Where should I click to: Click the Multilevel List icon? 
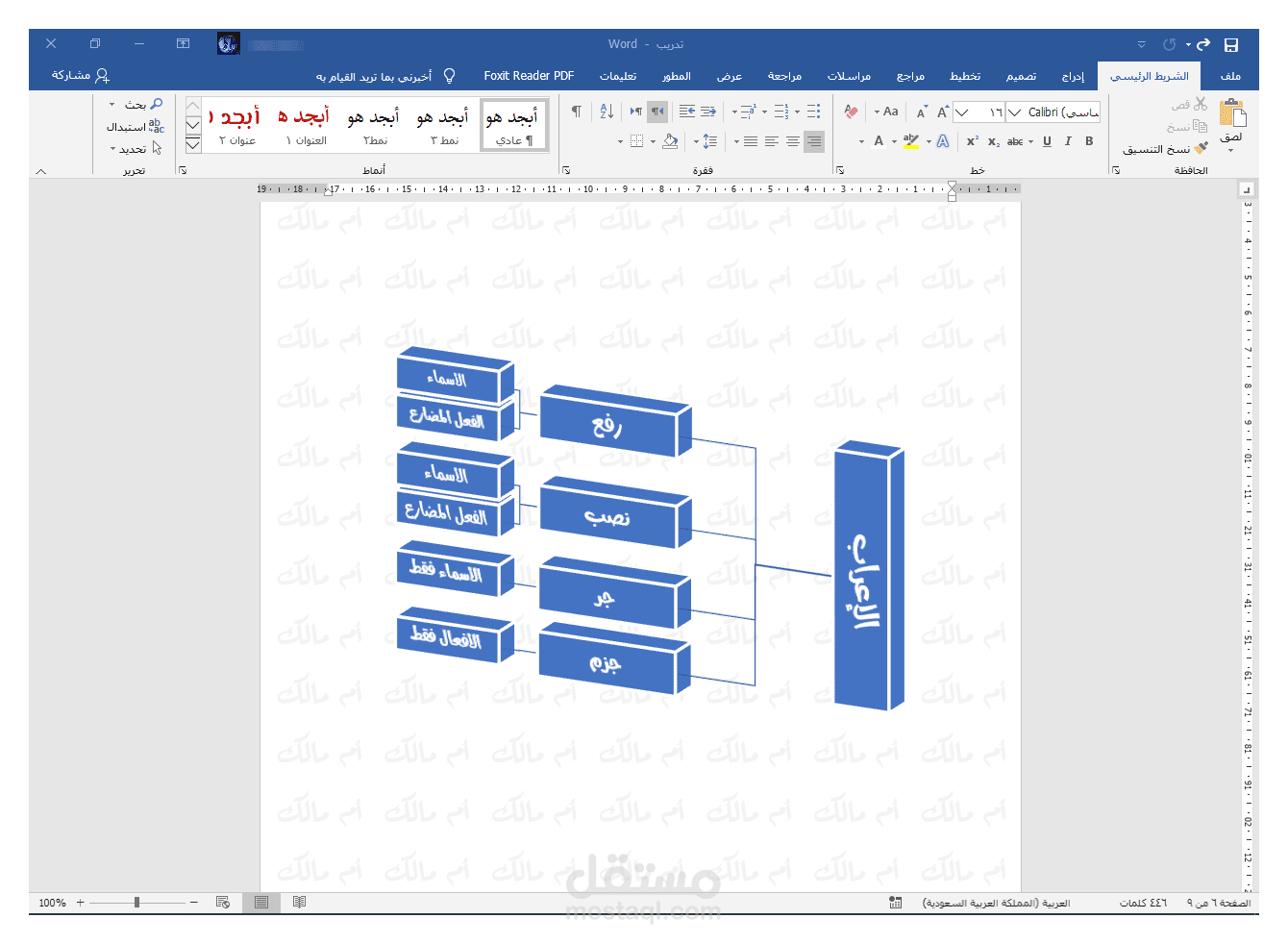(748, 112)
